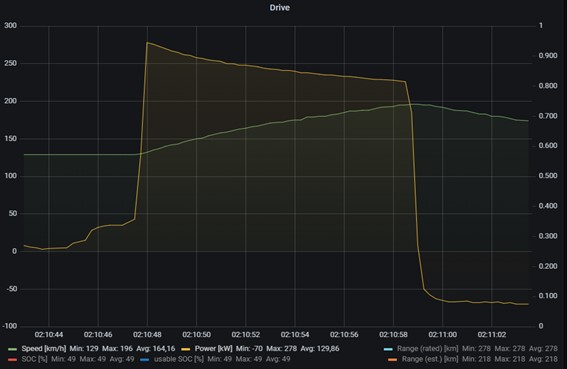
Task: Click the 02:10:44 time axis label
Action: point(49,335)
